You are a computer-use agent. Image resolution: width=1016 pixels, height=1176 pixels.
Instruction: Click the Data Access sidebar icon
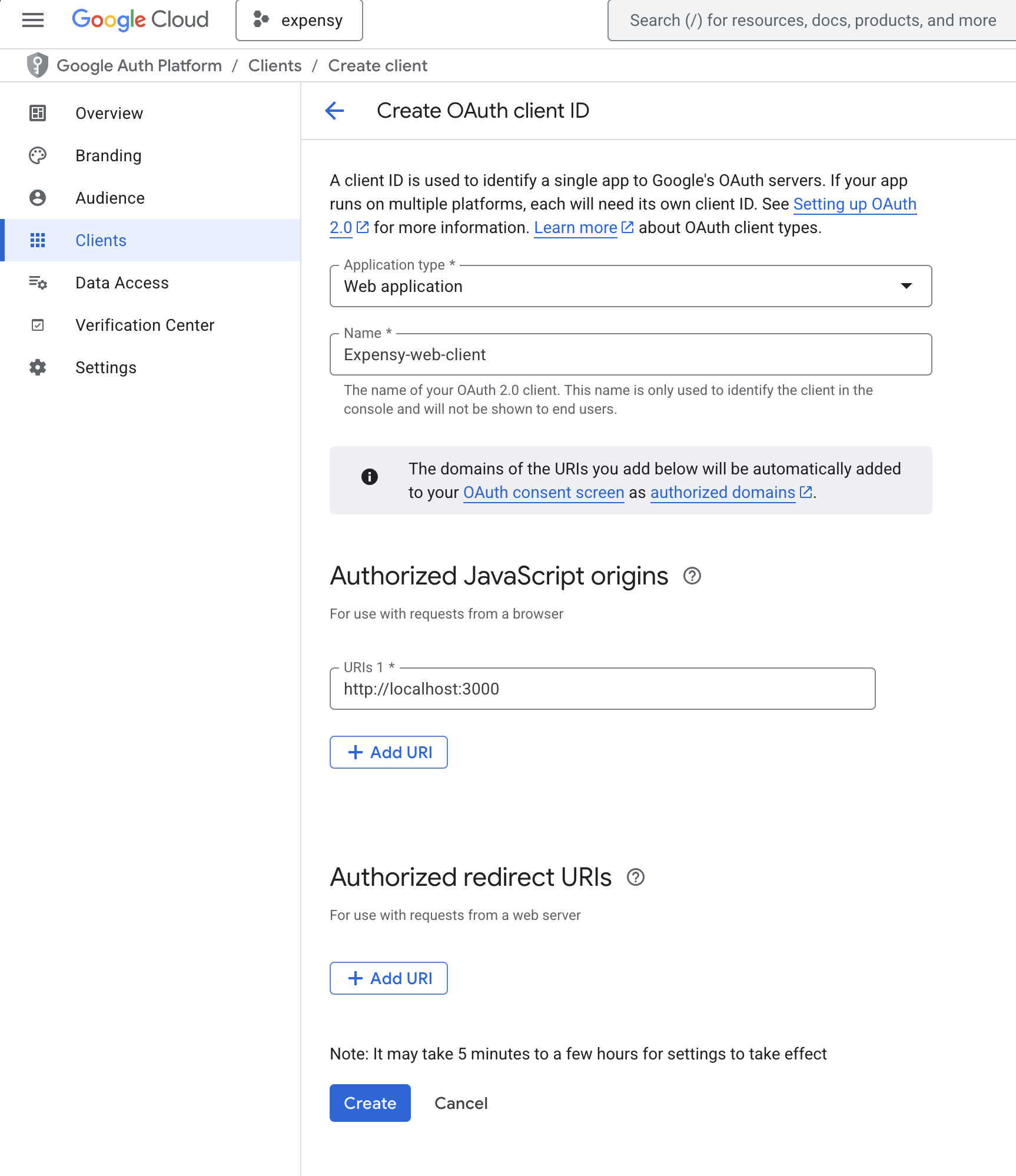pos(37,283)
